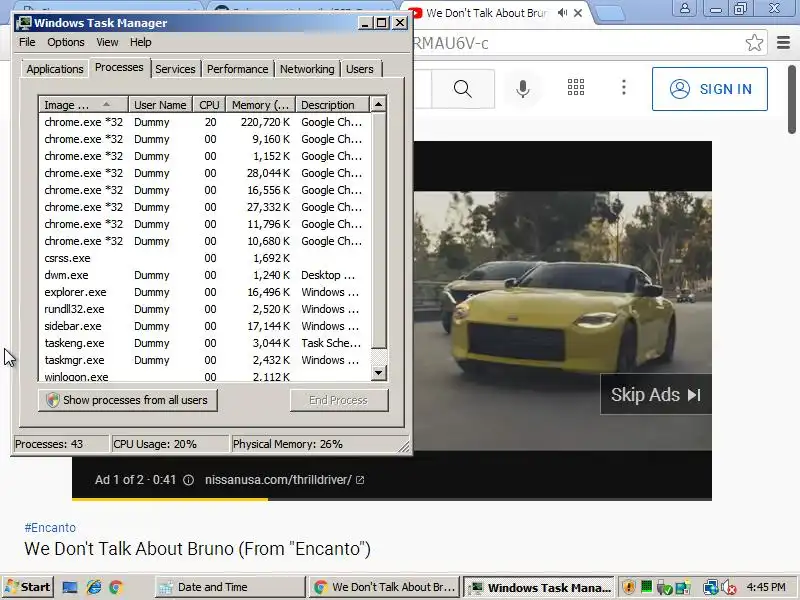Sort by Description column header
800x600 pixels.
pyautogui.click(x=332, y=105)
